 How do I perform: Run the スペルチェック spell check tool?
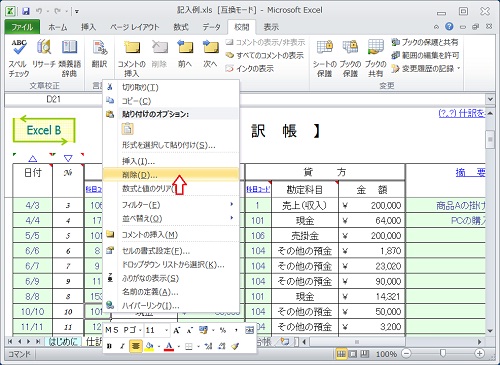click(x=19, y=58)
